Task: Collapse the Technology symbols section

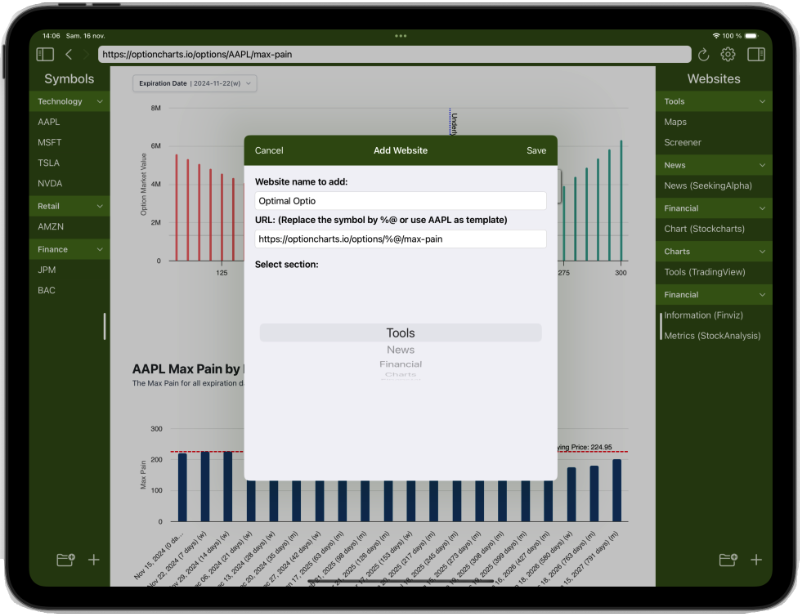Action: tap(100, 102)
